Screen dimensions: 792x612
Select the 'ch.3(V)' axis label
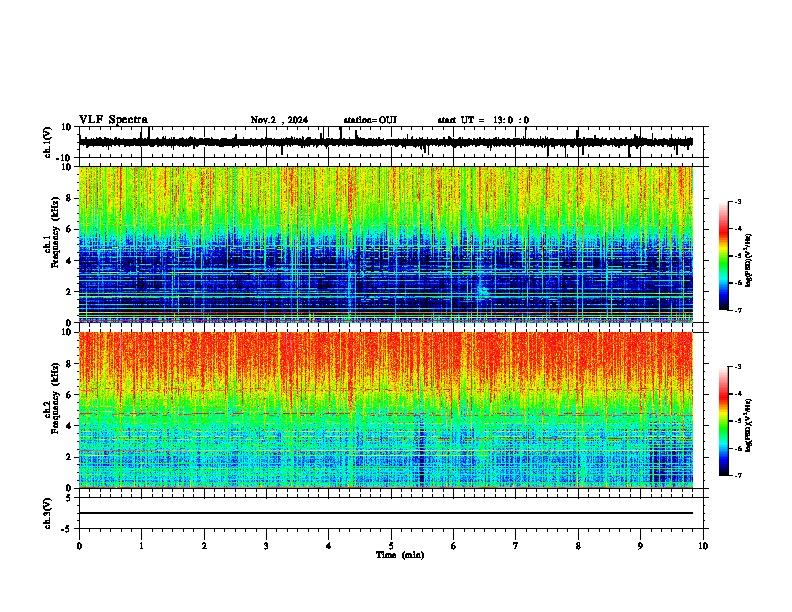pyautogui.click(x=48, y=513)
